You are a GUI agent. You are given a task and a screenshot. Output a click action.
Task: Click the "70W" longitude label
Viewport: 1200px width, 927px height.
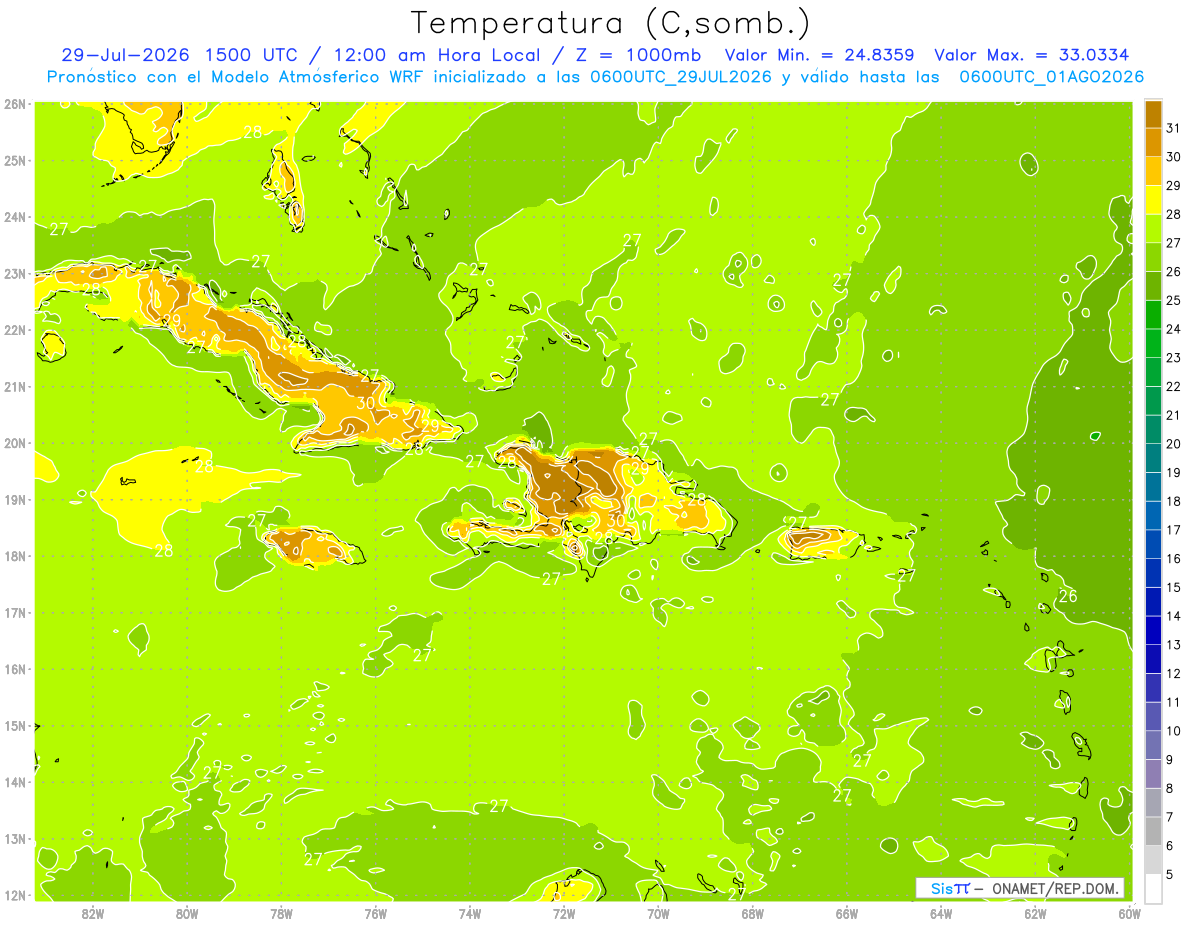pos(658,913)
